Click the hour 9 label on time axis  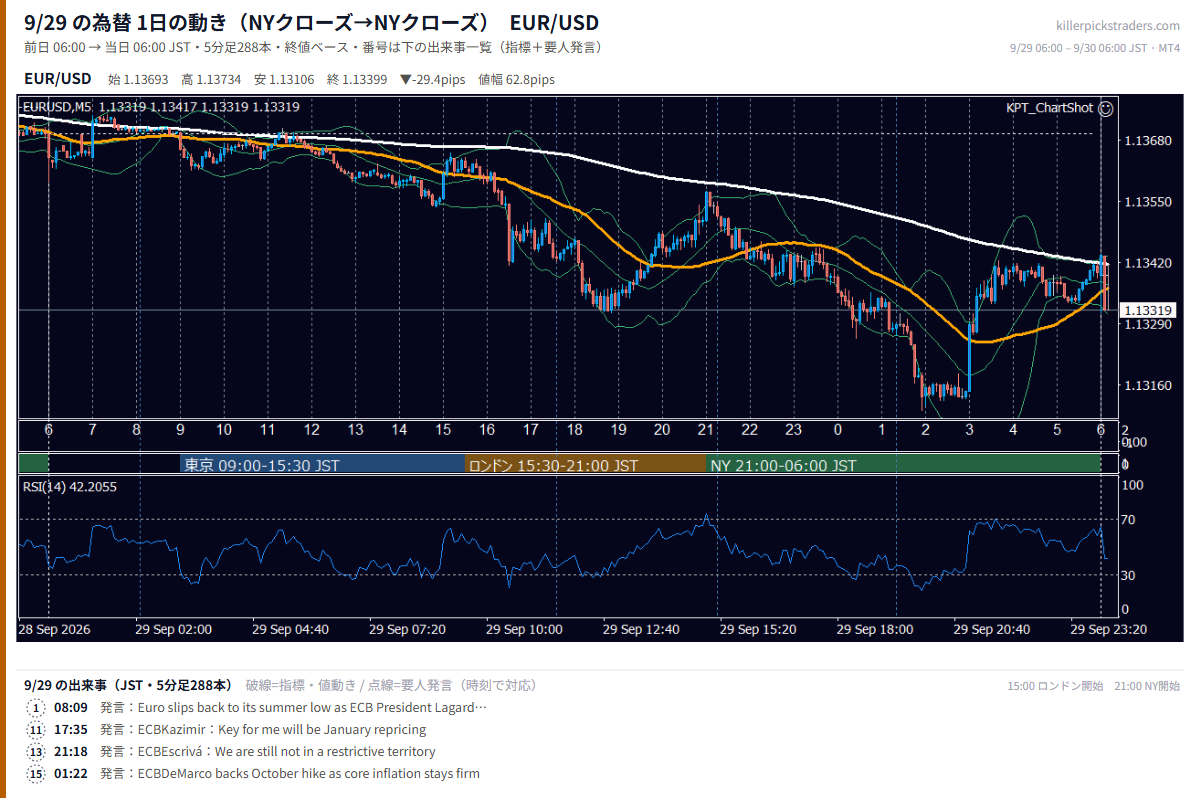[180, 429]
